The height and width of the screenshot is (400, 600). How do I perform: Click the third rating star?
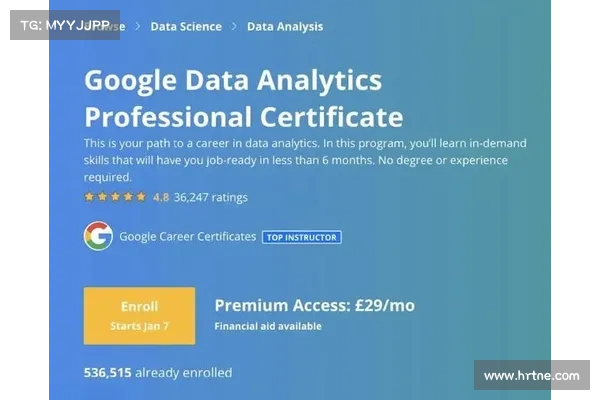pyautogui.click(x=115, y=197)
